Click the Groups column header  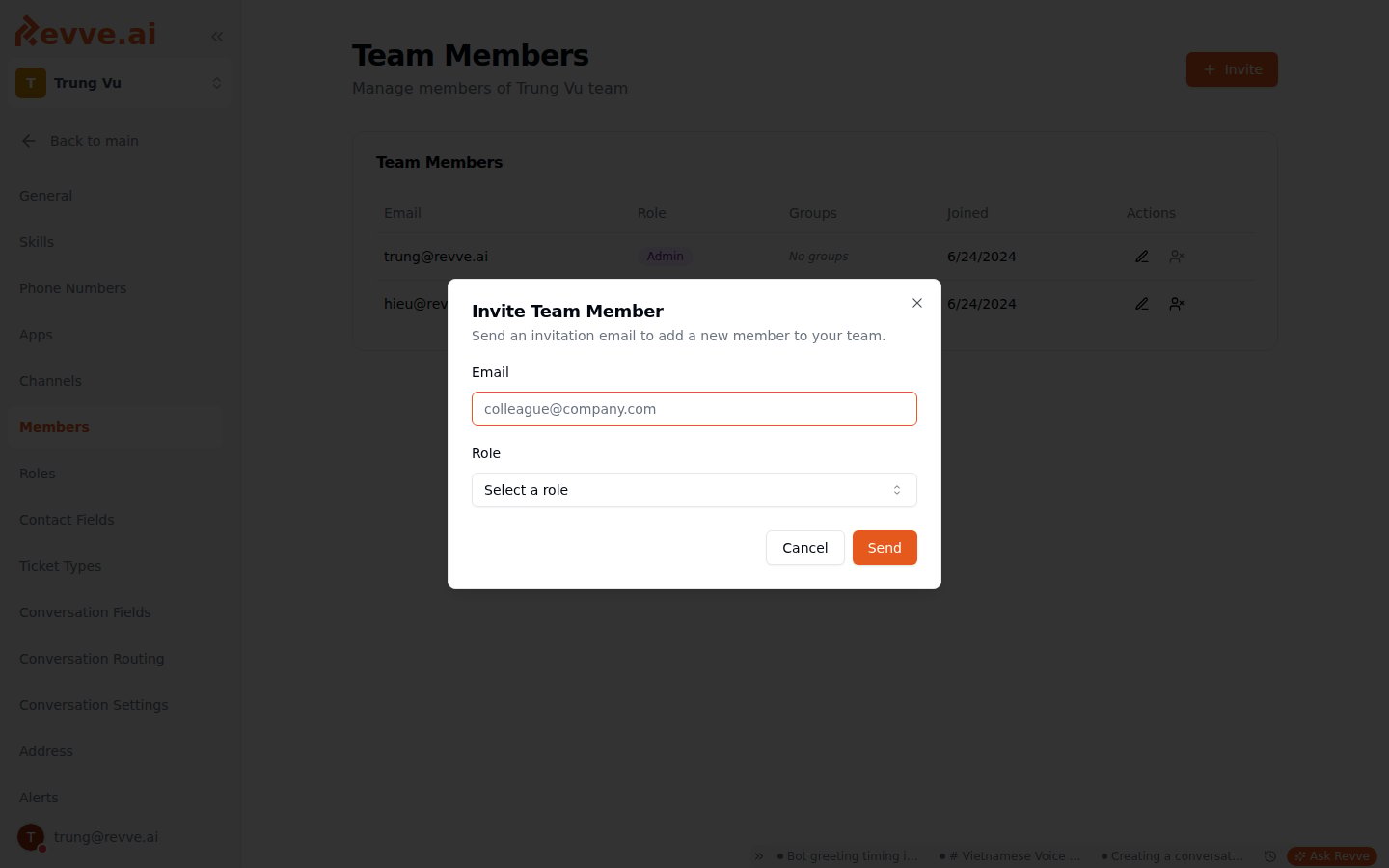pyautogui.click(x=813, y=213)
